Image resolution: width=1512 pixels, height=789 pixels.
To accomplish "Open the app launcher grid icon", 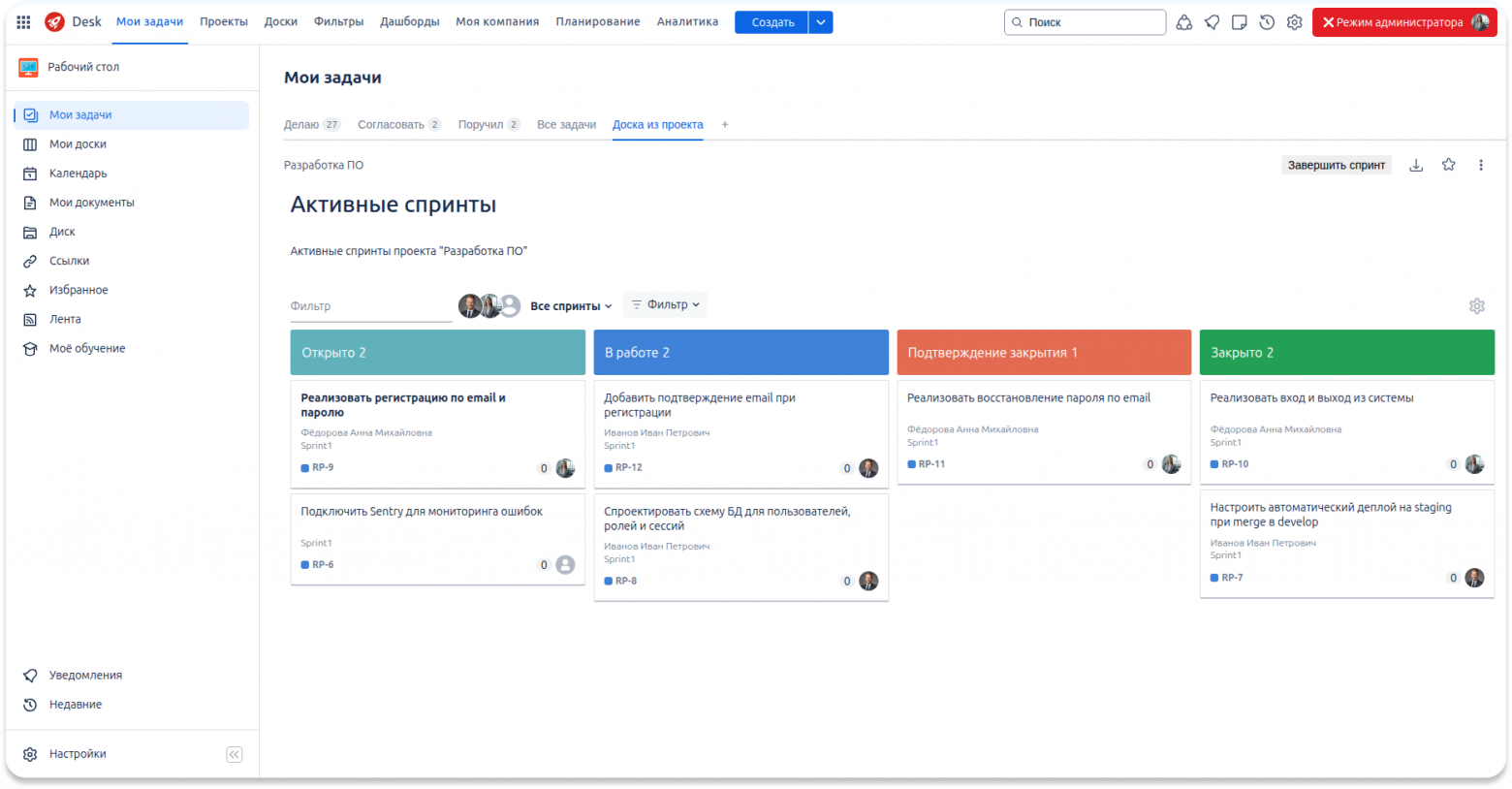I will coord(23,22).
